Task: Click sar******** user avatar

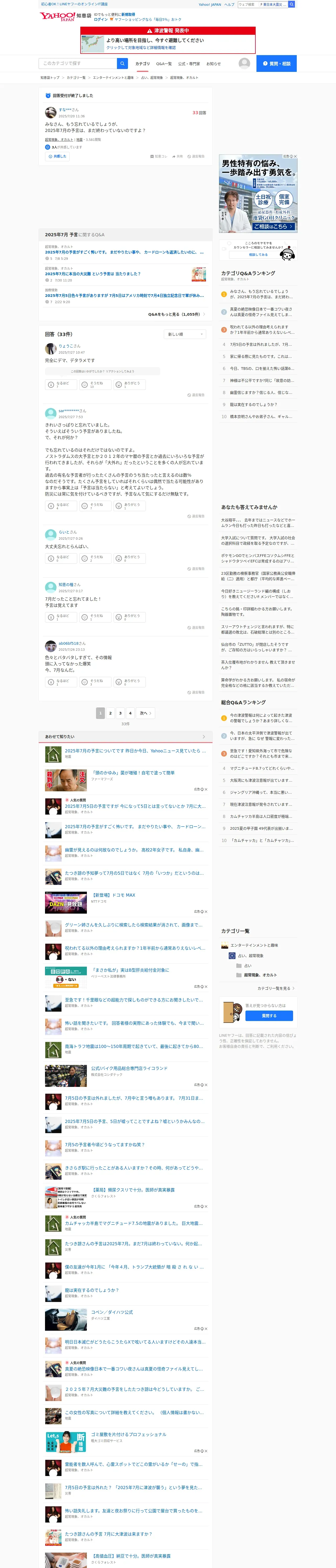Action: tap(51, 414)
